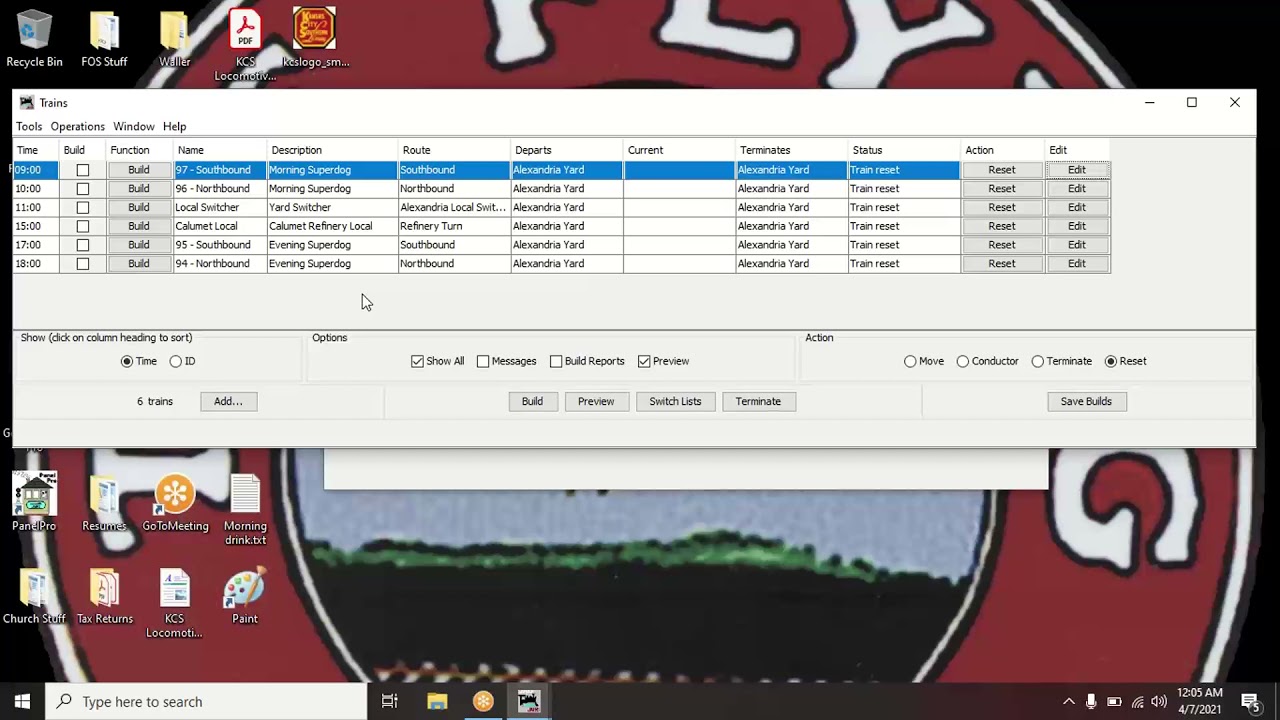Open Morning drink.txt file icon
This screenshot has width=1280, height=720.
(245, 509)
